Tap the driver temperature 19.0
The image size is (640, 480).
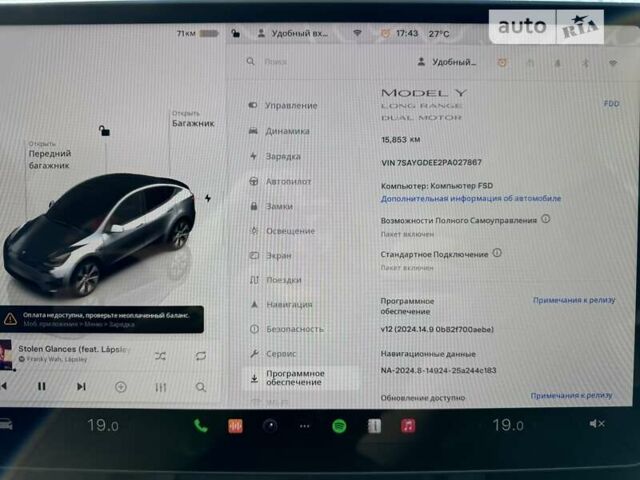pyautogui.click(x=103, y=425)
